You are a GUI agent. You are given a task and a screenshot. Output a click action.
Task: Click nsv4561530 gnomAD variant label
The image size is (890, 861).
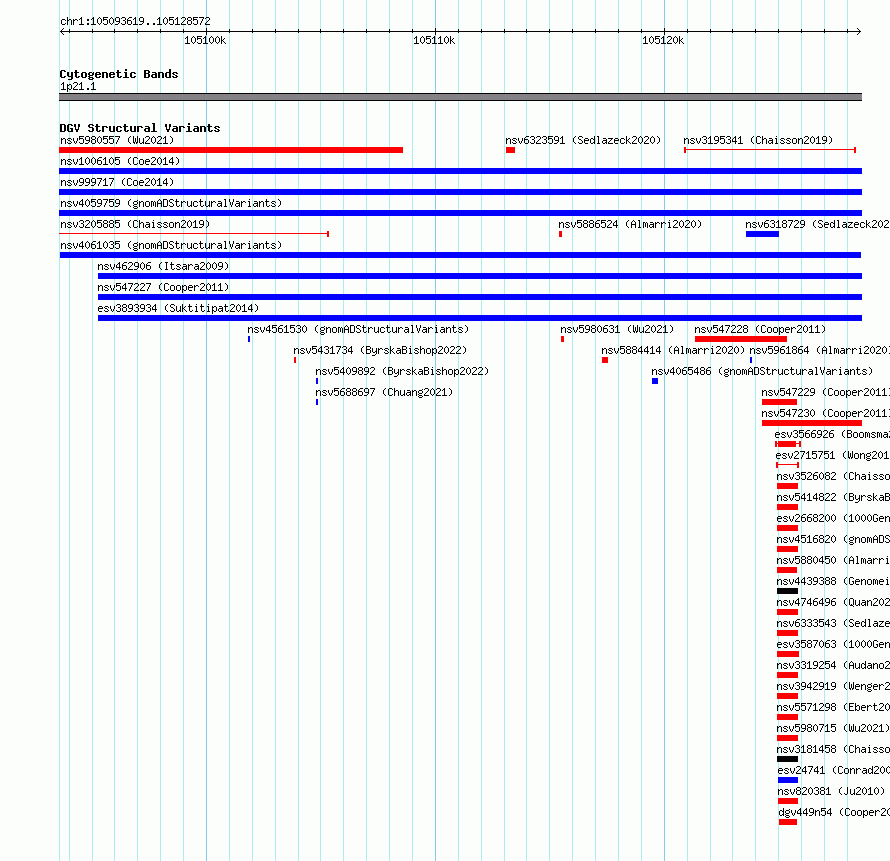358,329
